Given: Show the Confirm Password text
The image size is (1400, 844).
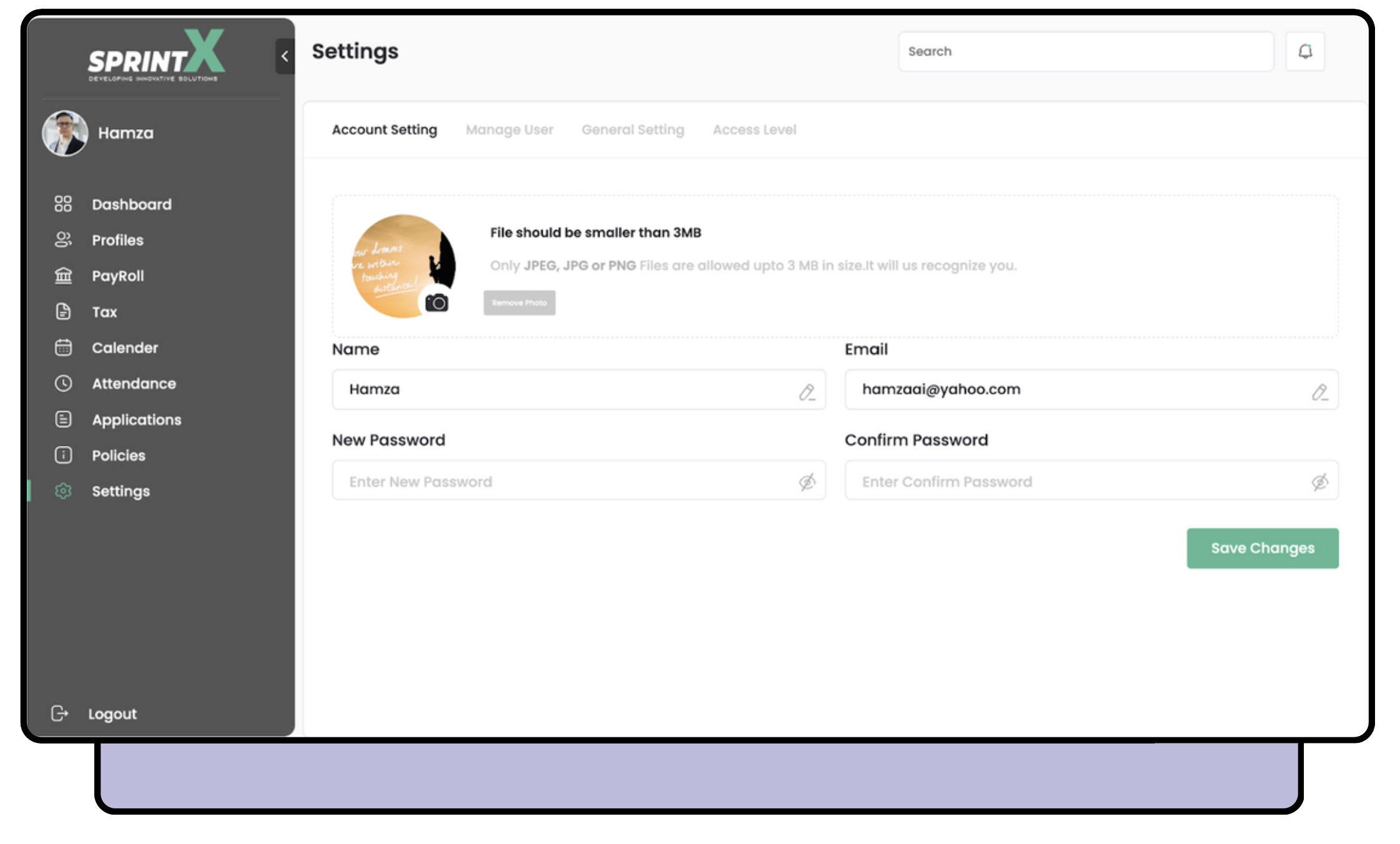Looking at the screenshot, I should (1319, 481).
